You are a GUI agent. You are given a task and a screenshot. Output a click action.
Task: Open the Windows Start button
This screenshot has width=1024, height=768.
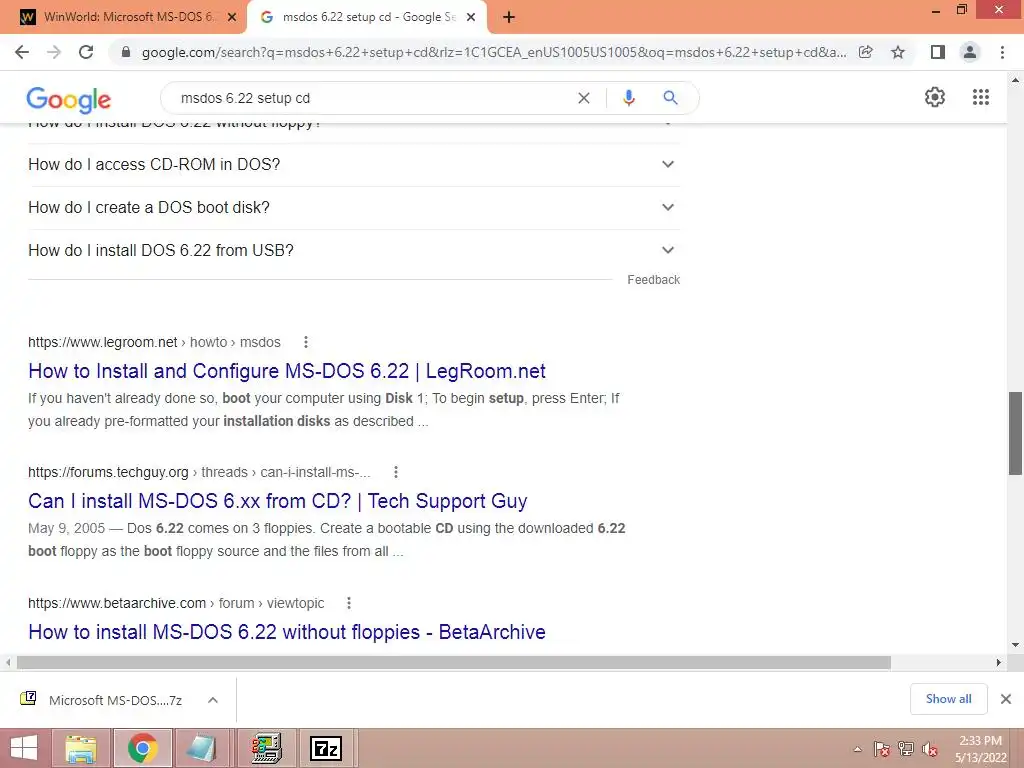pyautogui.click(x=24, y=748)
